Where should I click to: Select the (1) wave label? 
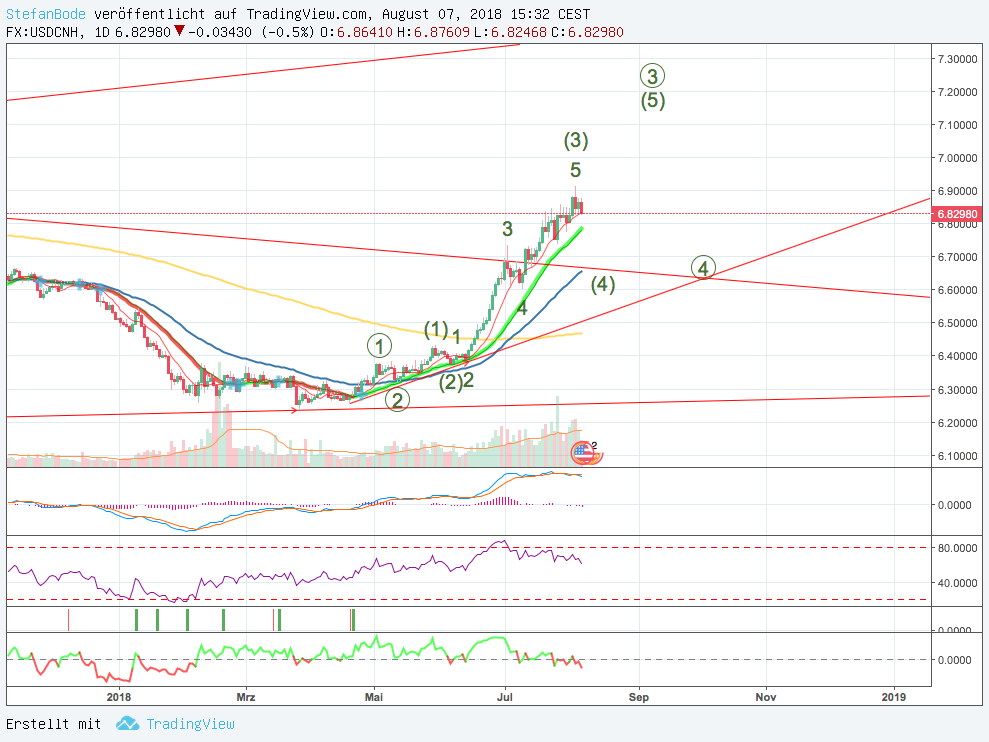[x=436, y=329]
